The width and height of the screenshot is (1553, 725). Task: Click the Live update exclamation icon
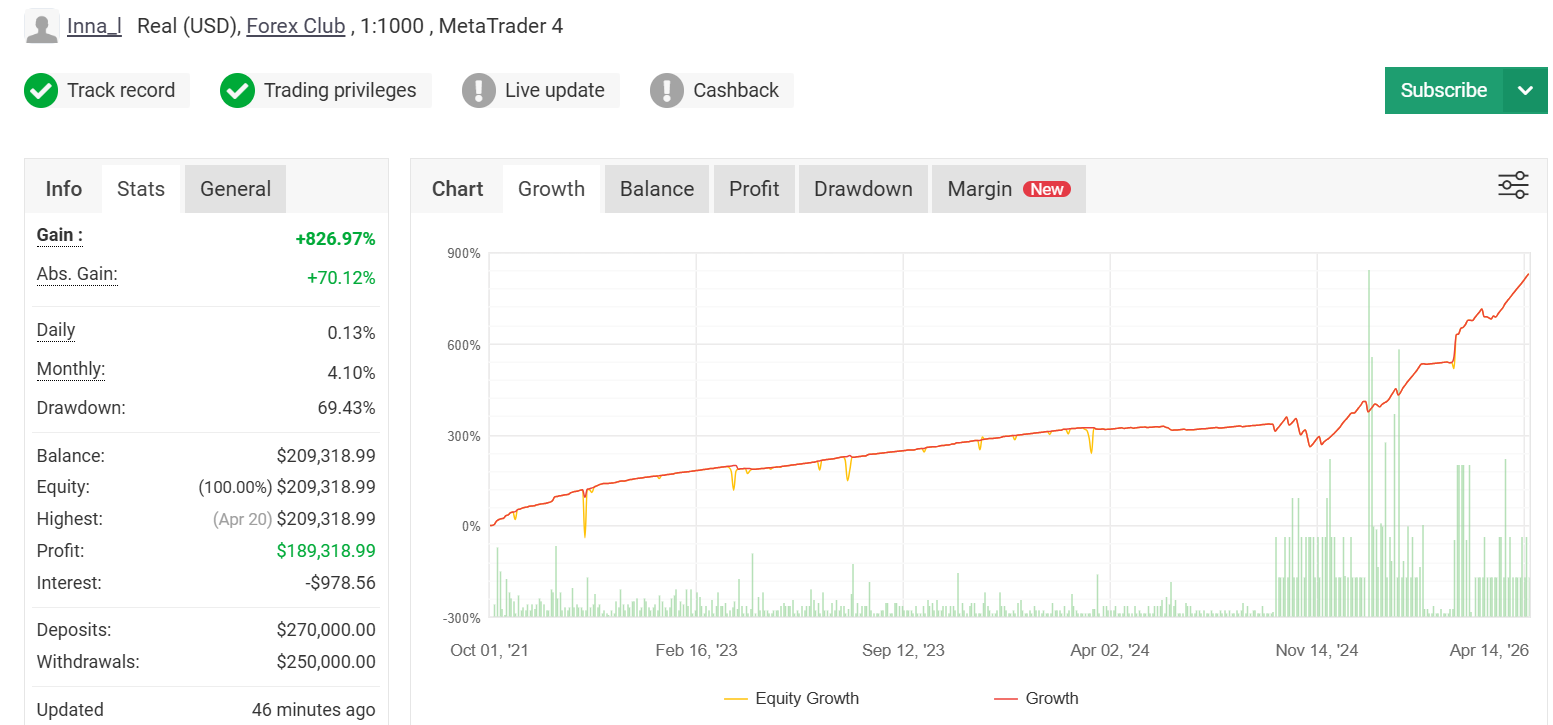[x=479, y=91]
